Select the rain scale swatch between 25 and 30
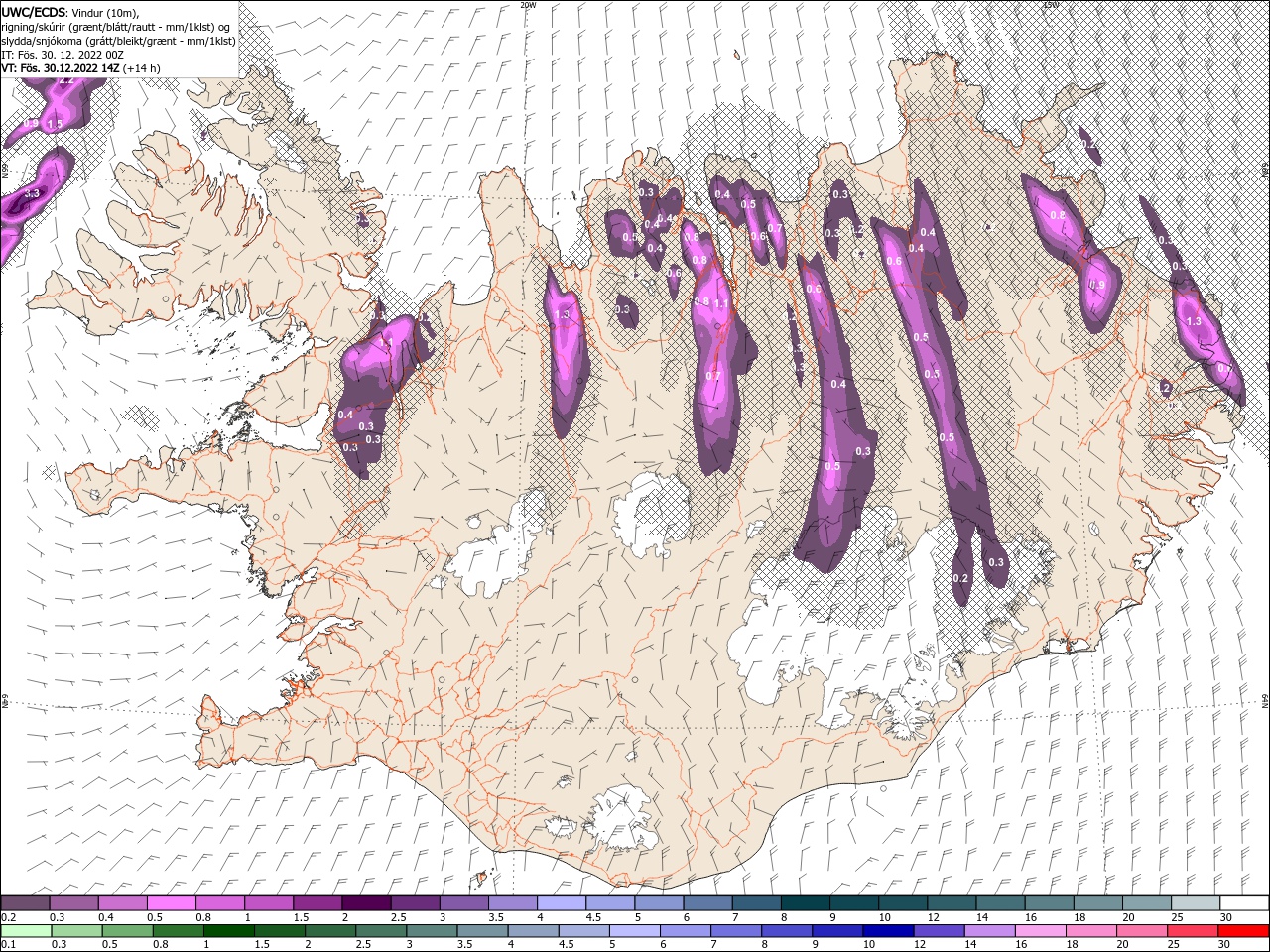This screenshot has height=952, width=1270. 1193,930
